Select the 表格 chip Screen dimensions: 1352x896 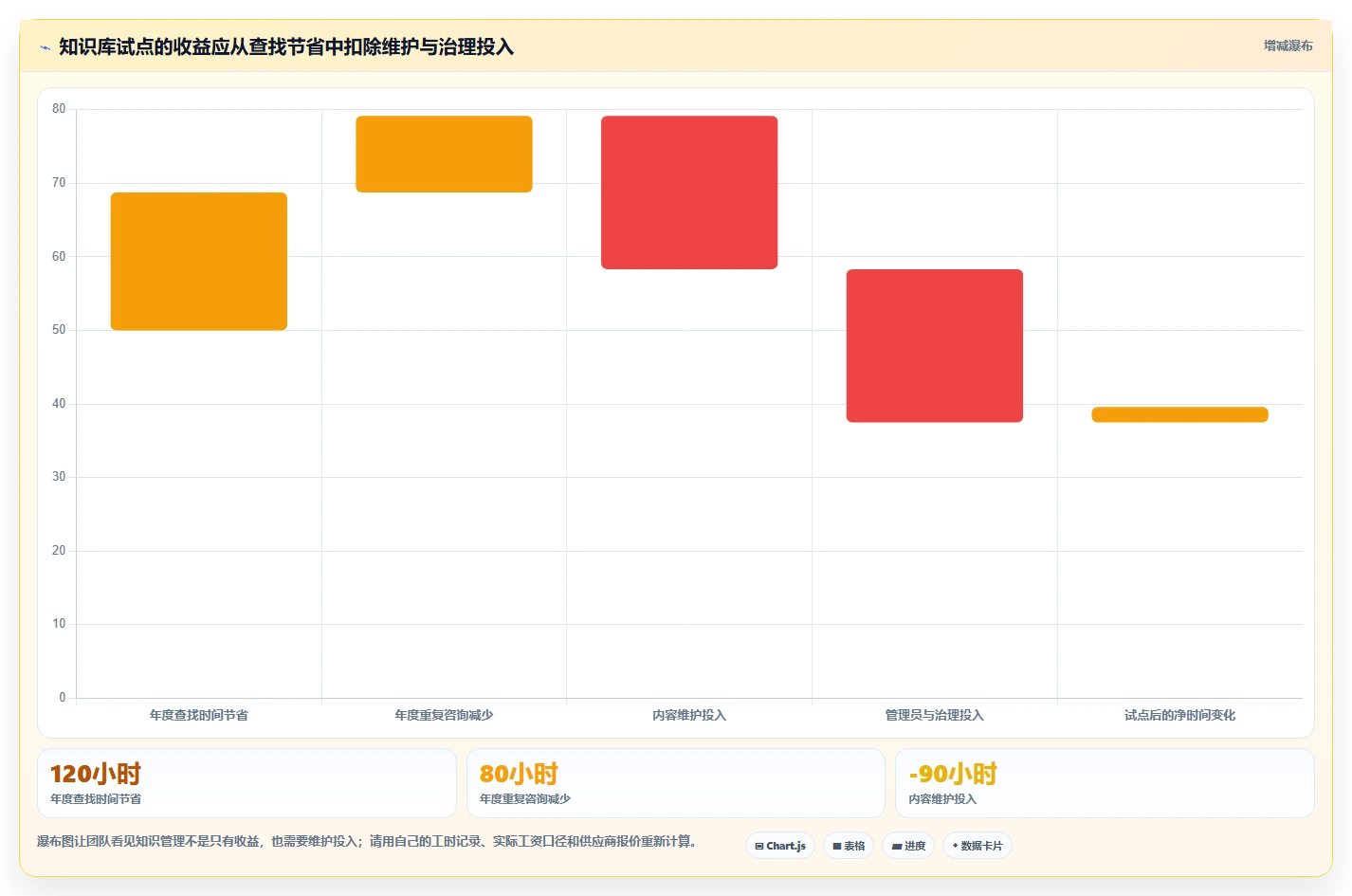pyautogui.click(x=849, y=846)
